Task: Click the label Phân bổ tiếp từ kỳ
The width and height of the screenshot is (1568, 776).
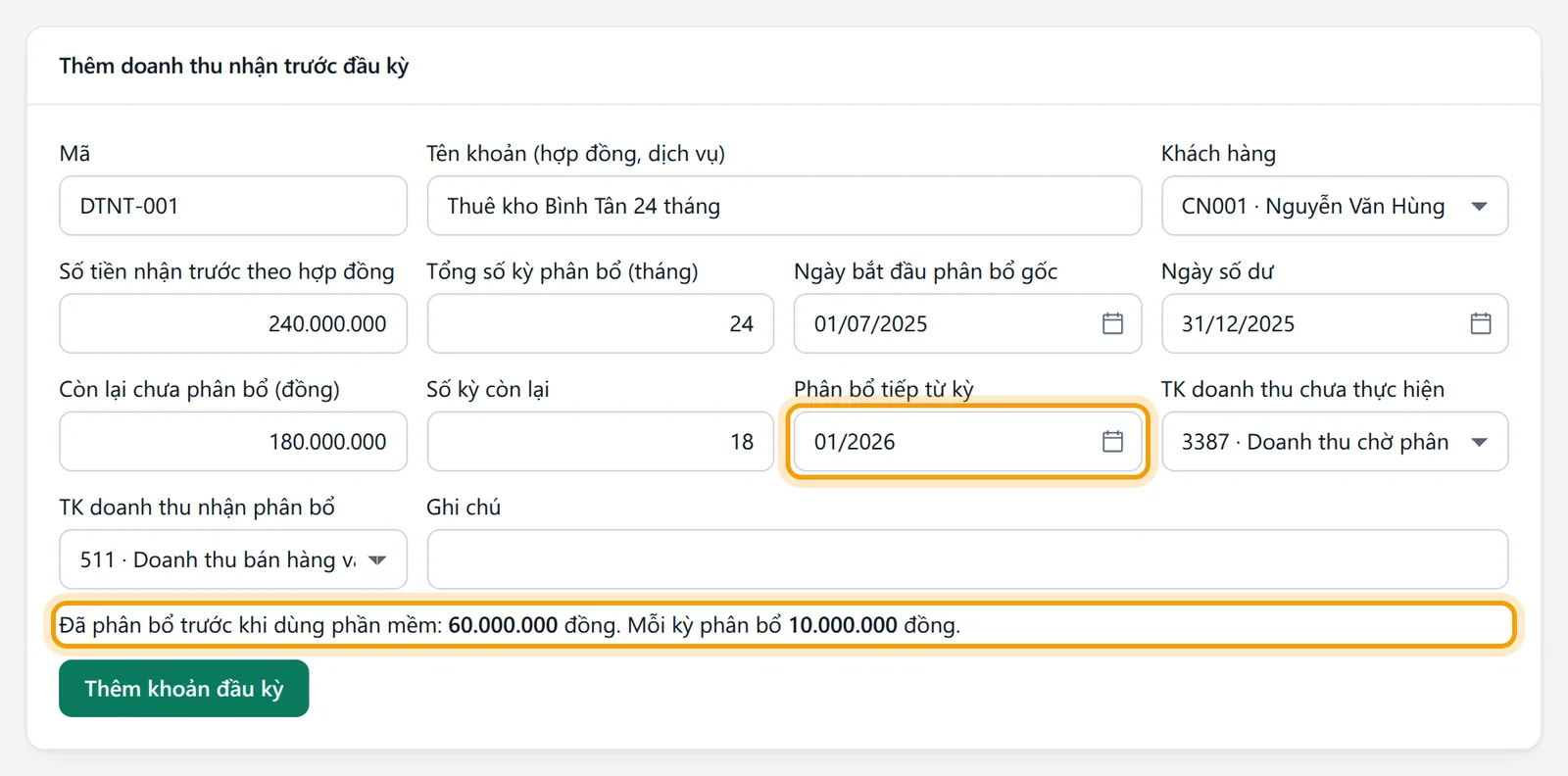Action: coord(884,390)
